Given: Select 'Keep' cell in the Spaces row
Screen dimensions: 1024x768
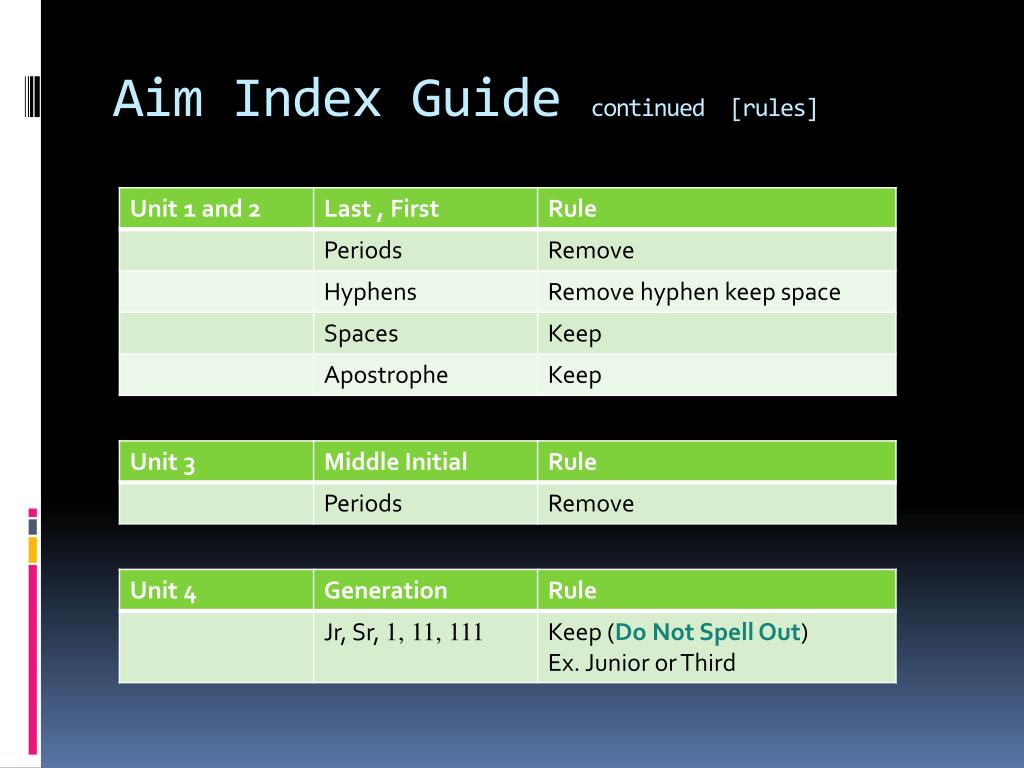Looking at the screenshot, I should (x=717, y=333).
